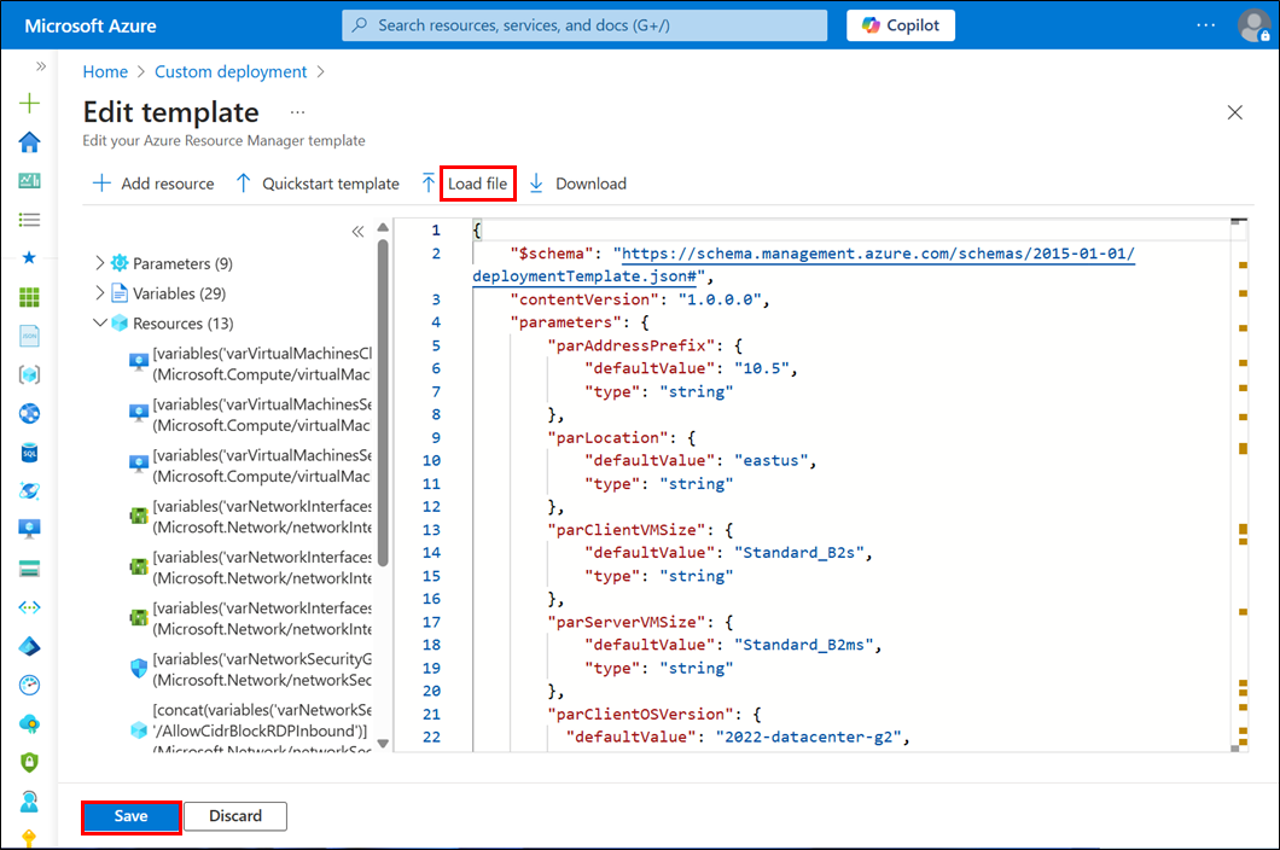The width and height of the screenshot is (1280, 850).
Task: Open the Home icon in the left sidebar
Action: coord(30,142)
